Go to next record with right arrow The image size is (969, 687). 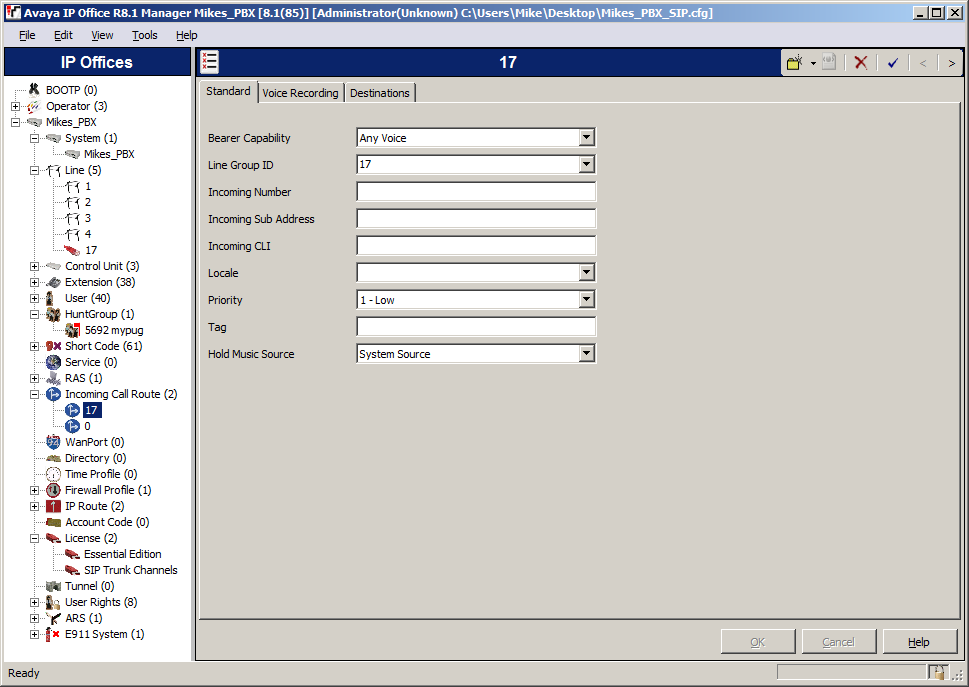[x=951, y=63]
